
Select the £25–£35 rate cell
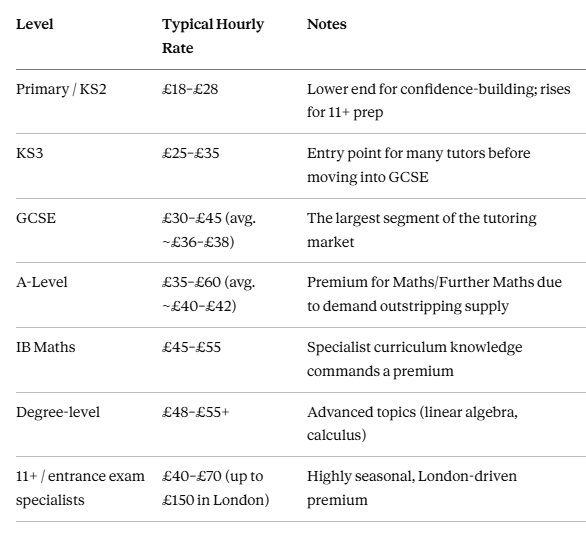pyautogui.click(x=191, y=153)
